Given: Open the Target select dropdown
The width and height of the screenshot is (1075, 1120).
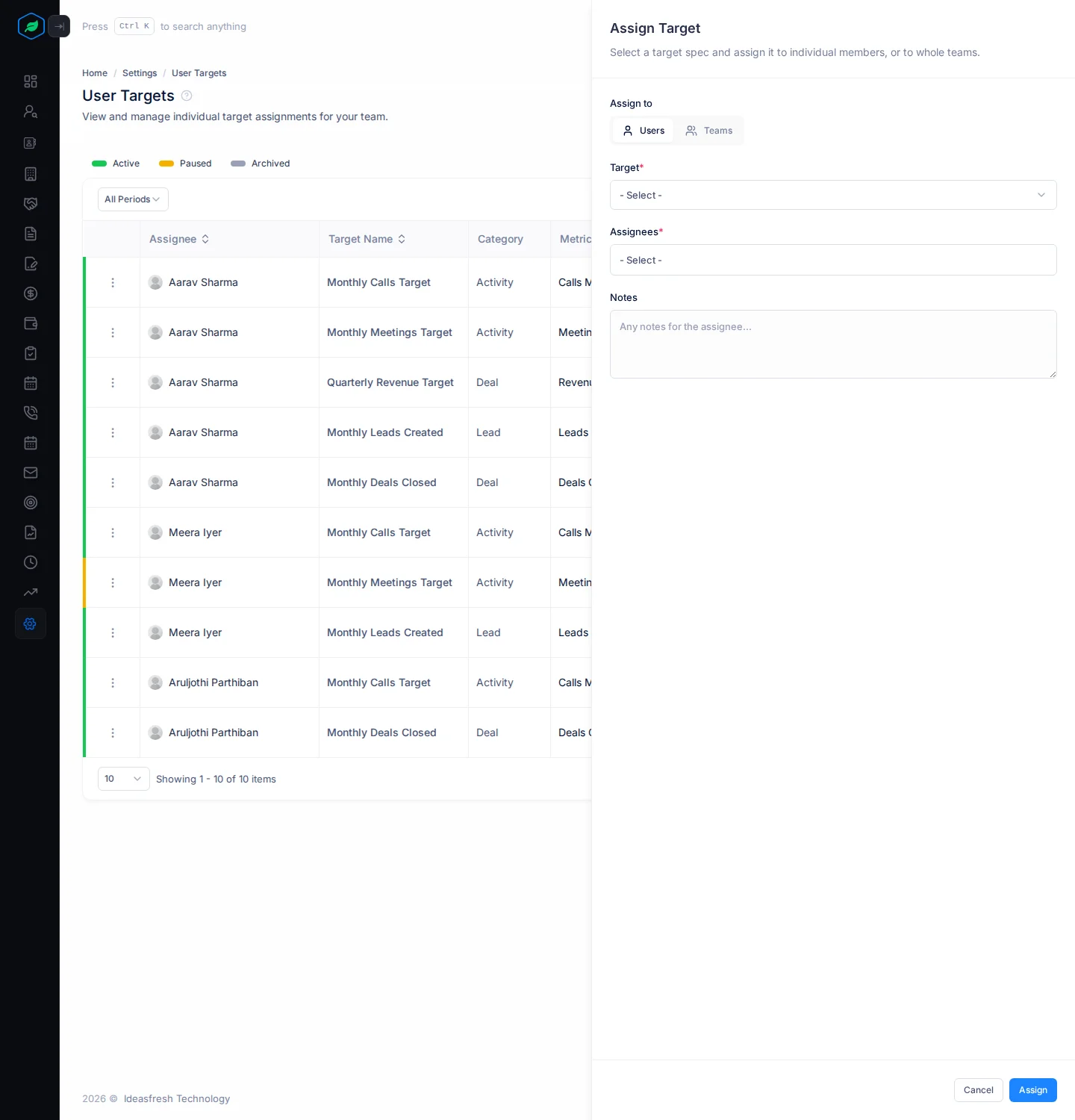Looking at the screenshot, I should 833,195.
